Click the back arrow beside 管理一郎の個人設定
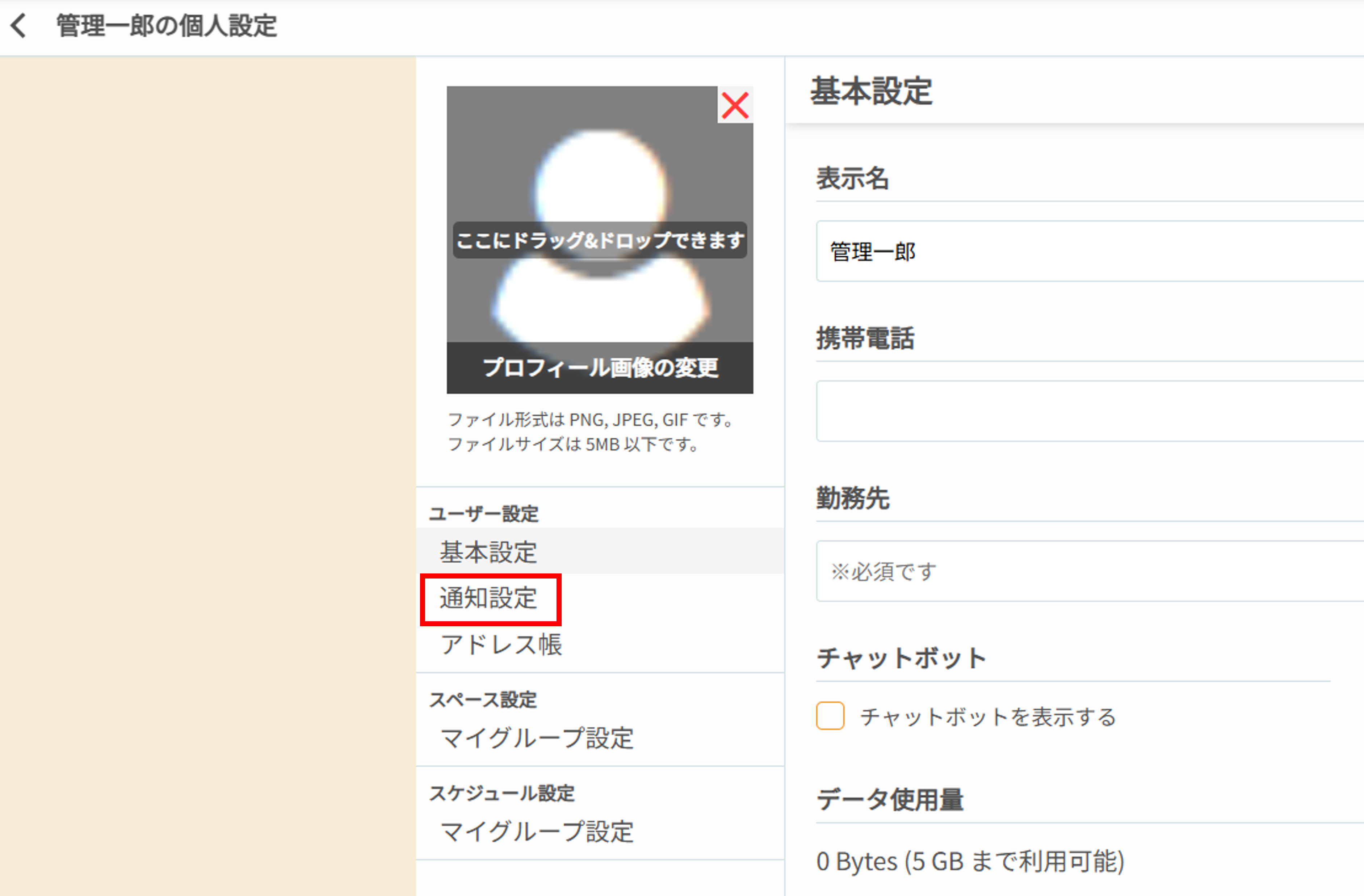Image resolution: width=1364 pixels, height=896 pixels. coord(19,26)
